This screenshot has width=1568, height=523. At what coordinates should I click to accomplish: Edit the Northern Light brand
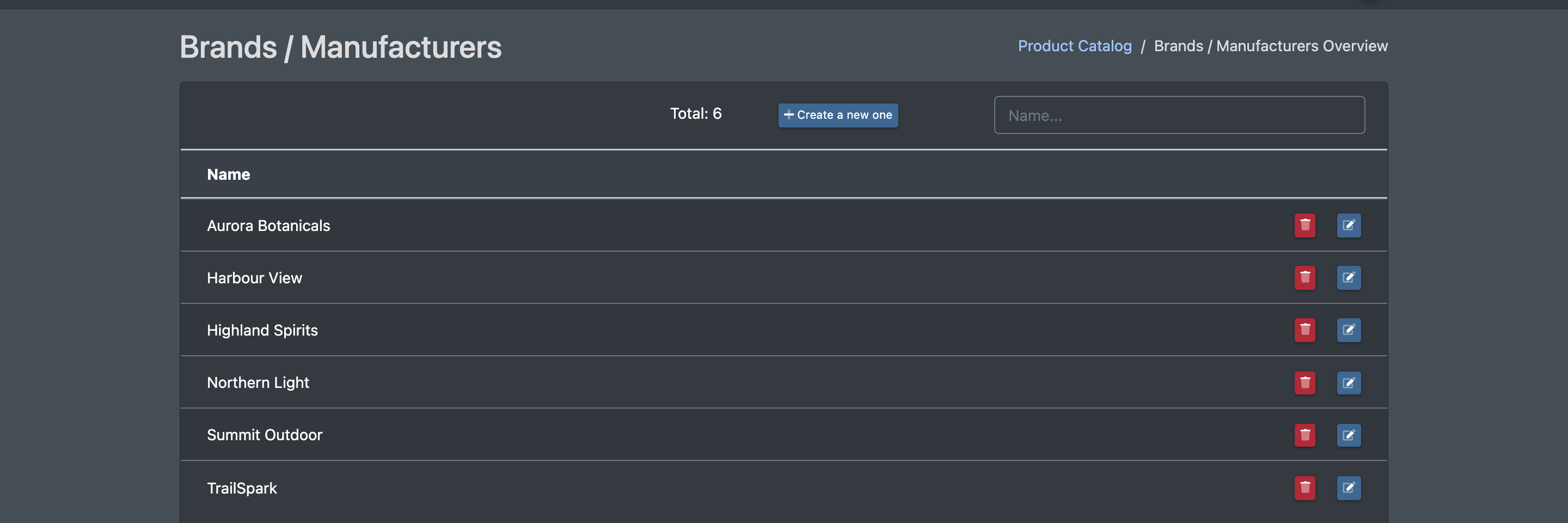tap(1348, 383)
